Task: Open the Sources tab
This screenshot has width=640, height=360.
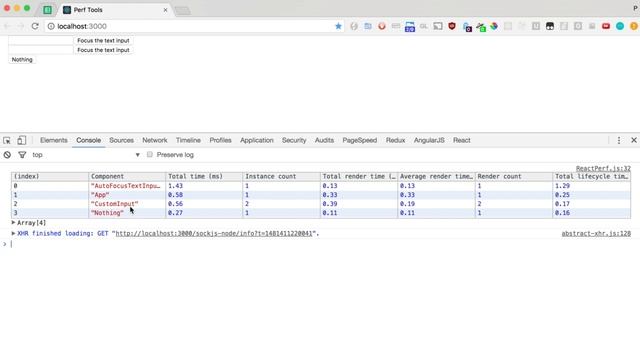Action: 121,140
